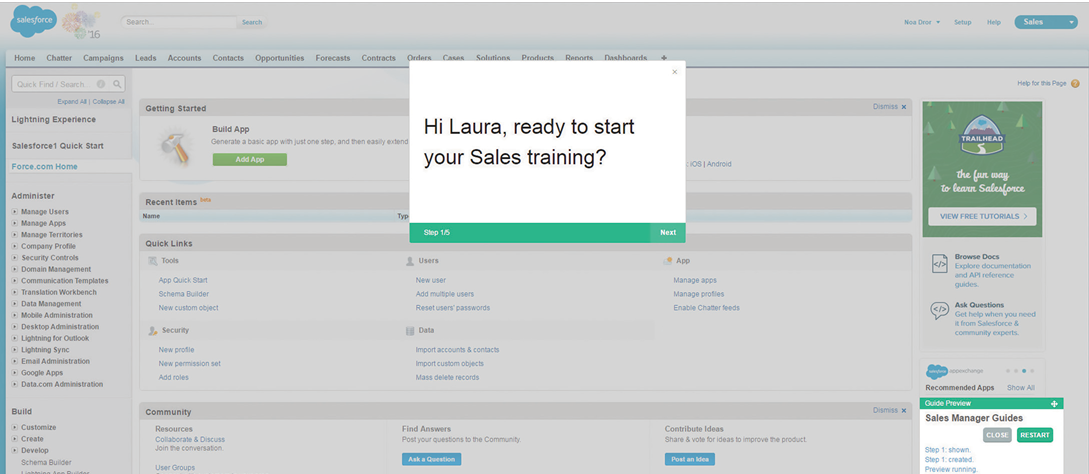1089x474 pixels.
Task: Open the Home tab
Action: click(x=24, y=58)
